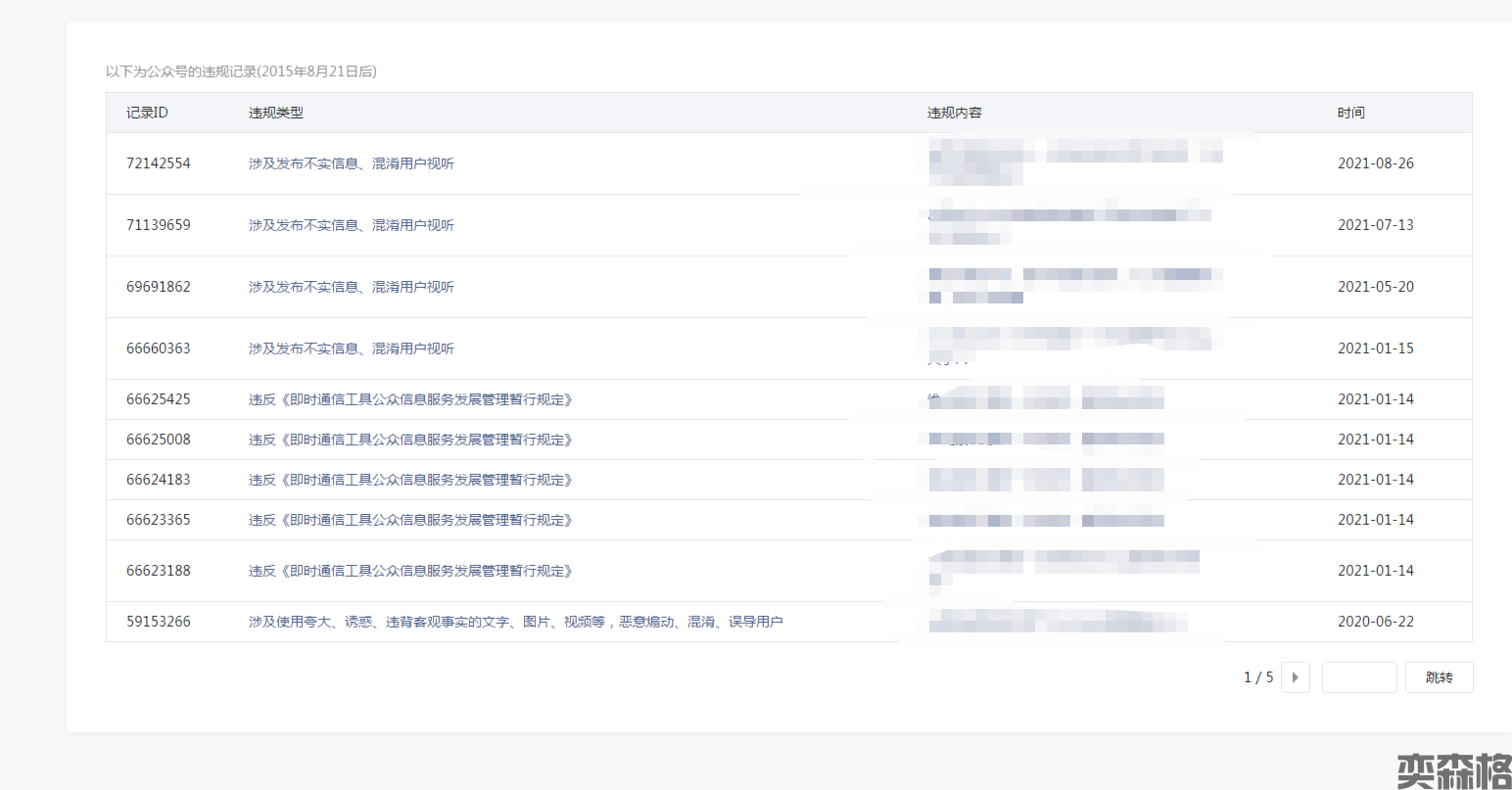Click the page number input box

[x=1358, y=677]
